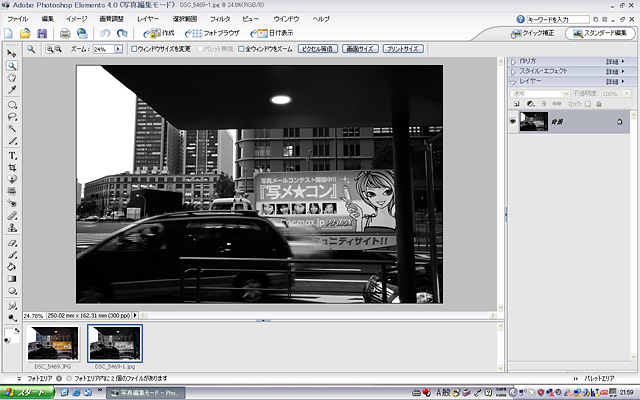The height and width of the screenshot is (400, 640).
Task: Select the Paint Bucket tool
Action: 12,267
